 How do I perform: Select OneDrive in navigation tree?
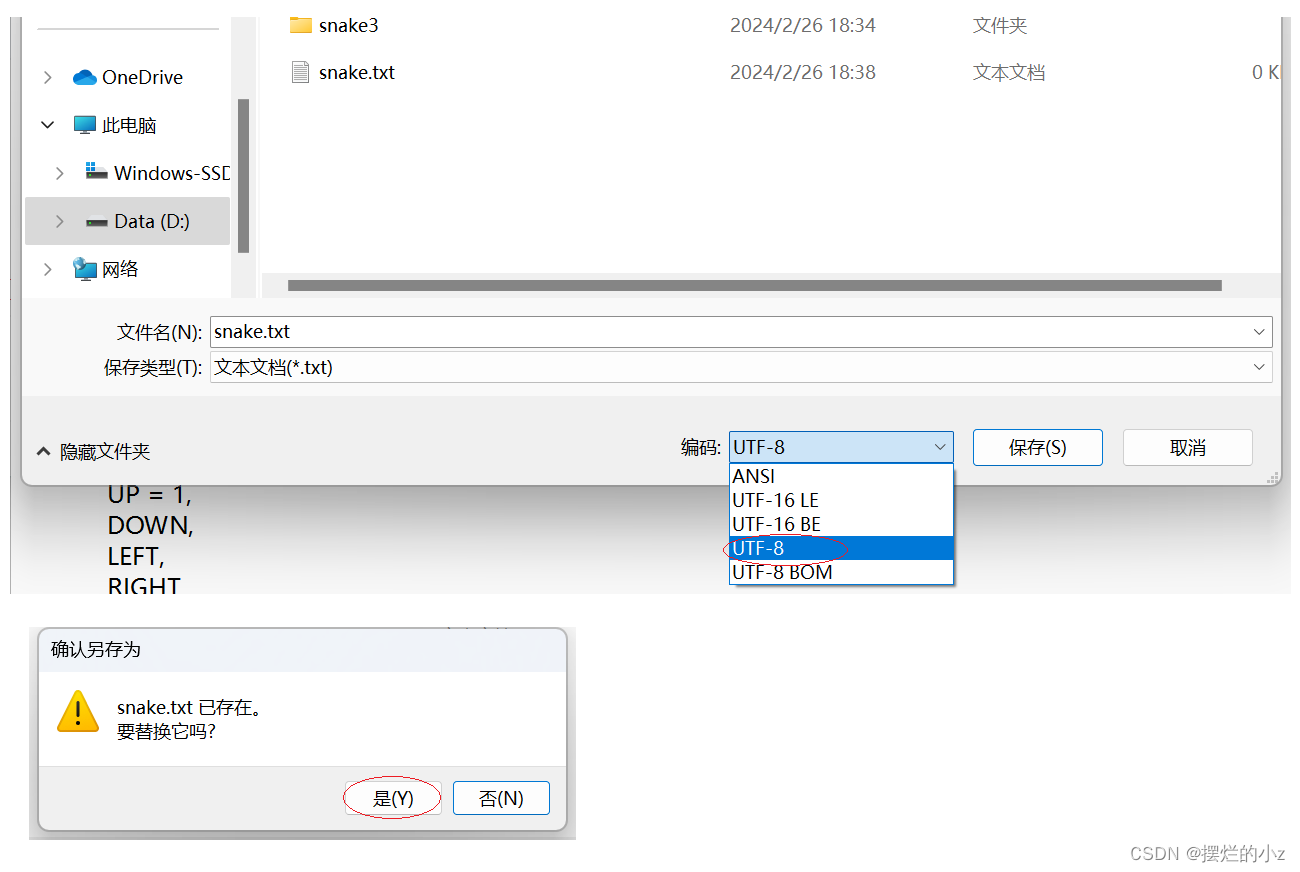pyautogui.click(x=142, y=77)
